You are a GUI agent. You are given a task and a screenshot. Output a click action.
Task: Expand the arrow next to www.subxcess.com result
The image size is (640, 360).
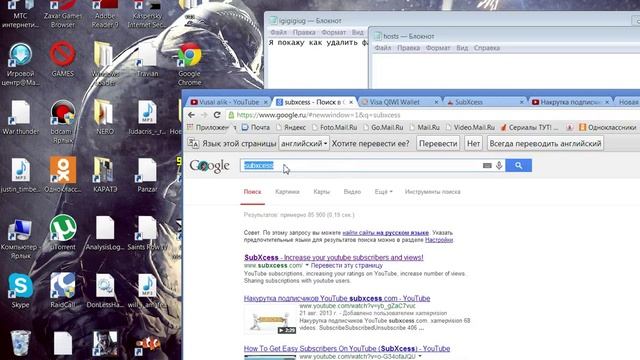(307, 265)
